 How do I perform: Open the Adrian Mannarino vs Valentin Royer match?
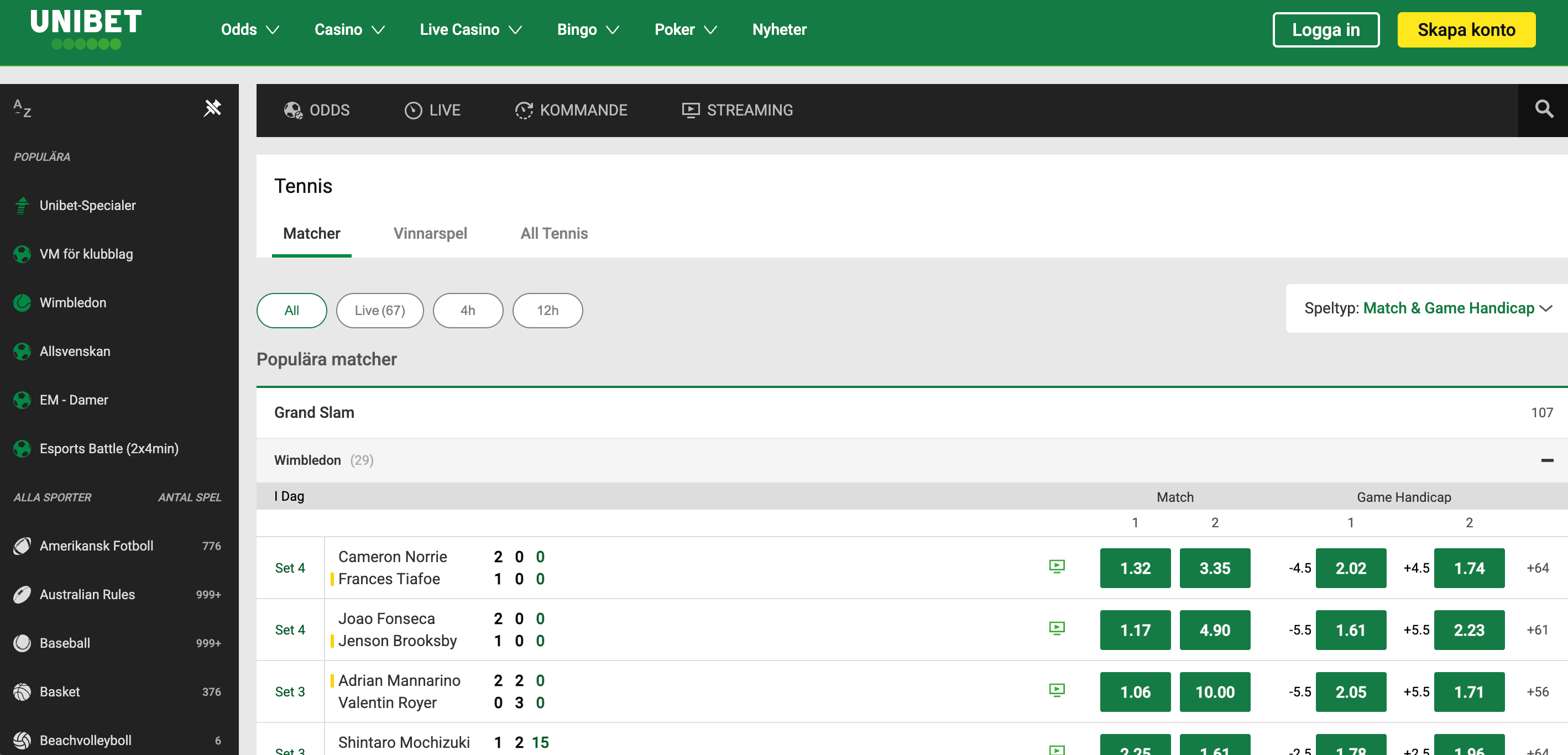pos(399,692)
